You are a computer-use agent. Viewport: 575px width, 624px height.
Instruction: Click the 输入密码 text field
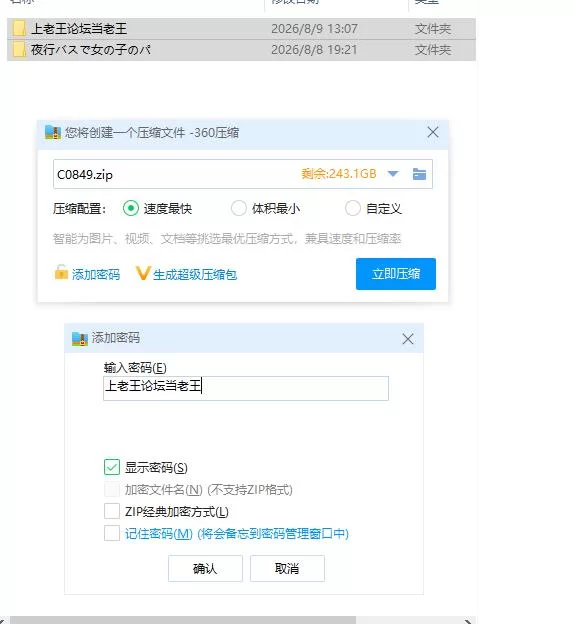246,388
